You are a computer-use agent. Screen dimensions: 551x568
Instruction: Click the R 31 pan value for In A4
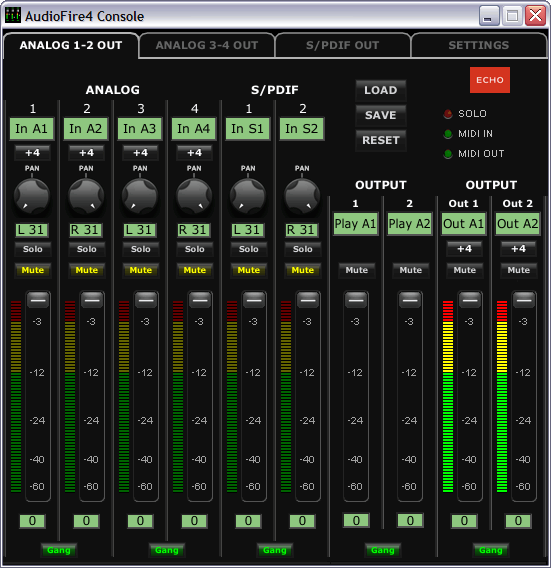(193, 230)
